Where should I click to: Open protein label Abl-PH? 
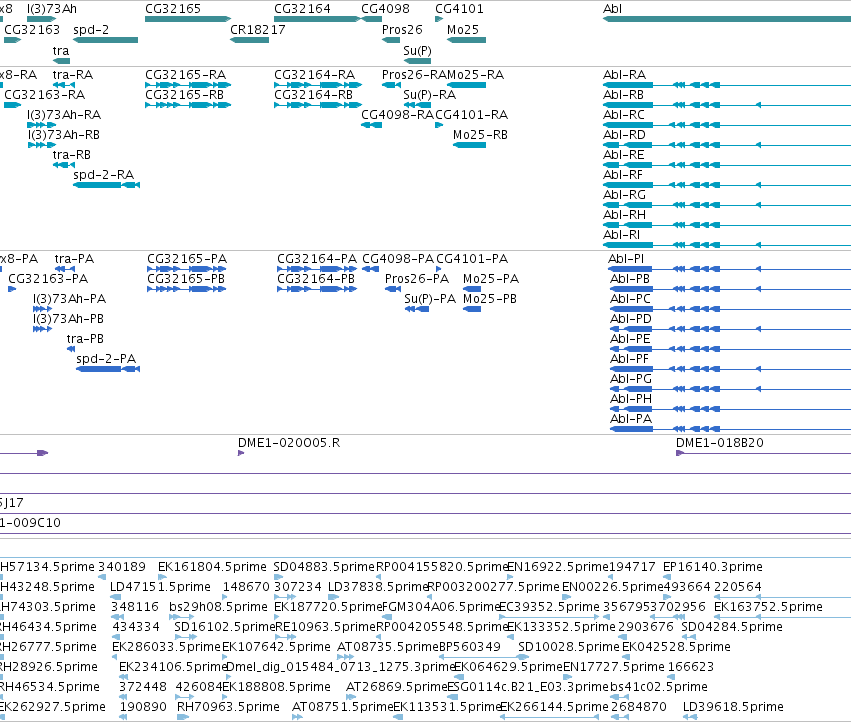click(631, 398)
